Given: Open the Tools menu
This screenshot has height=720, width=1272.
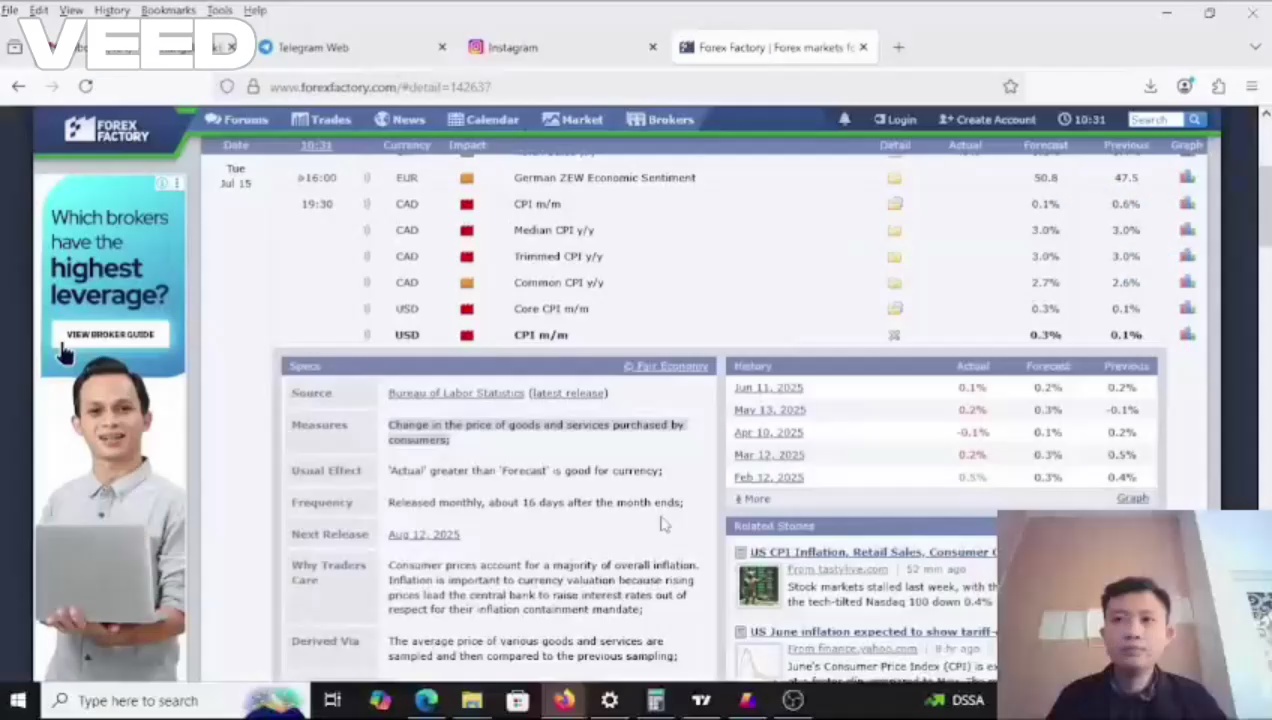Looking at the screenshot, I should point(219,10).
